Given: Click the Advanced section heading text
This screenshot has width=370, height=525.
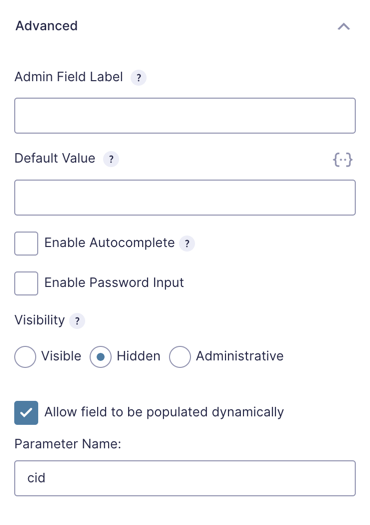Looking at the screenshot, I should [x=47, y=26].
